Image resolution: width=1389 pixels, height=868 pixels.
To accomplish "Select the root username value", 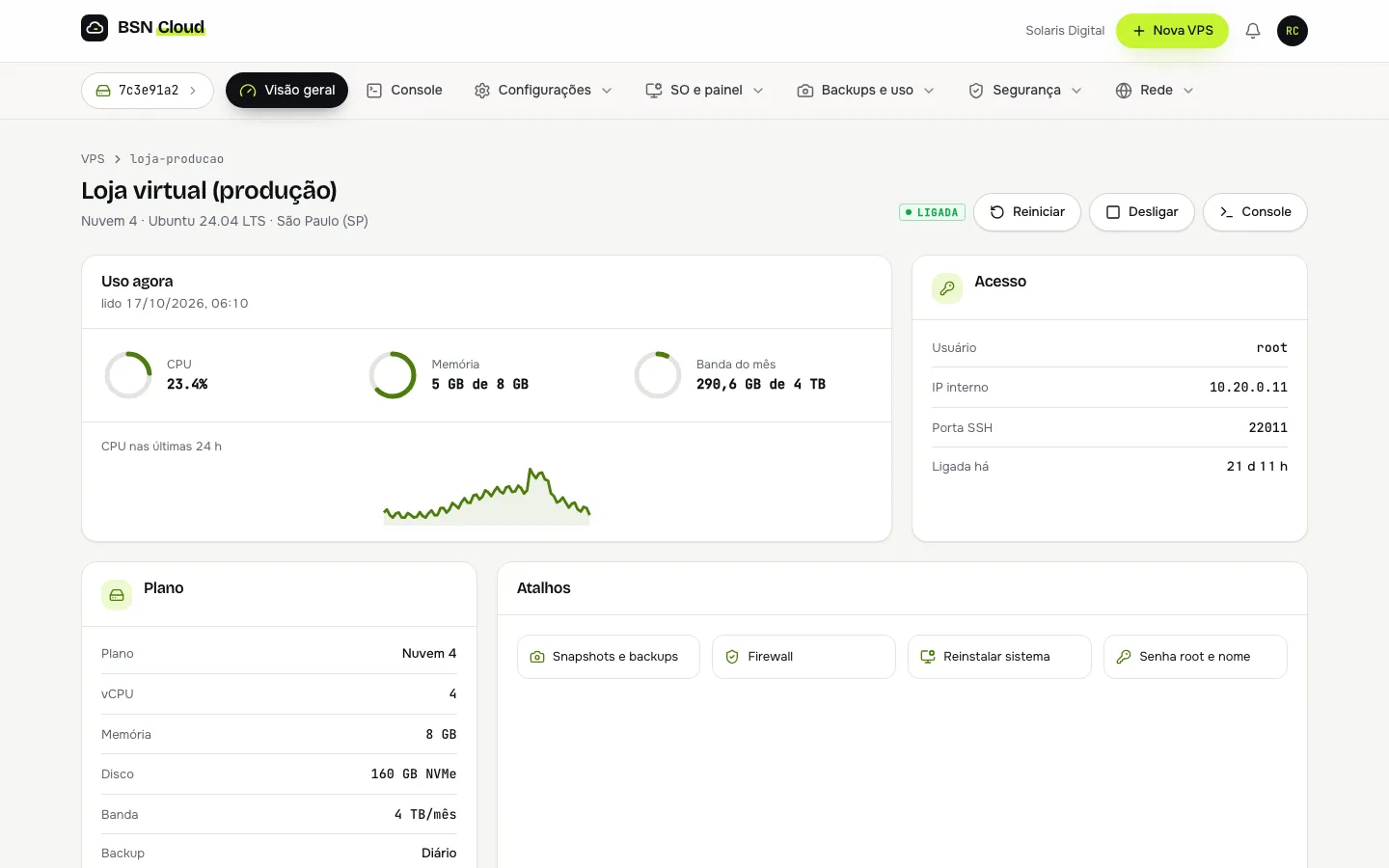I will click(1271, 348).
